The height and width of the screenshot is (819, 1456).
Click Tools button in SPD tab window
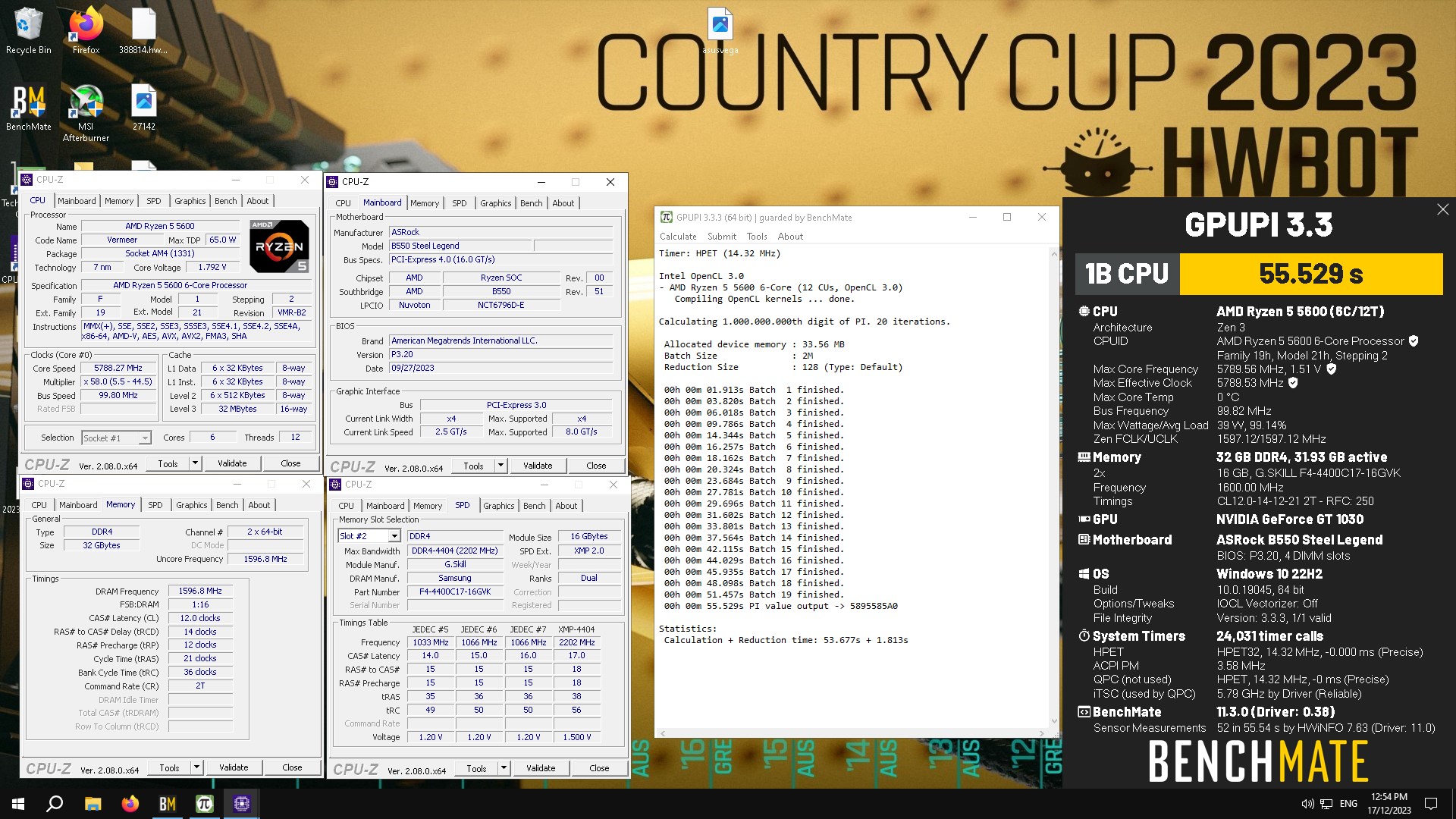476,768
